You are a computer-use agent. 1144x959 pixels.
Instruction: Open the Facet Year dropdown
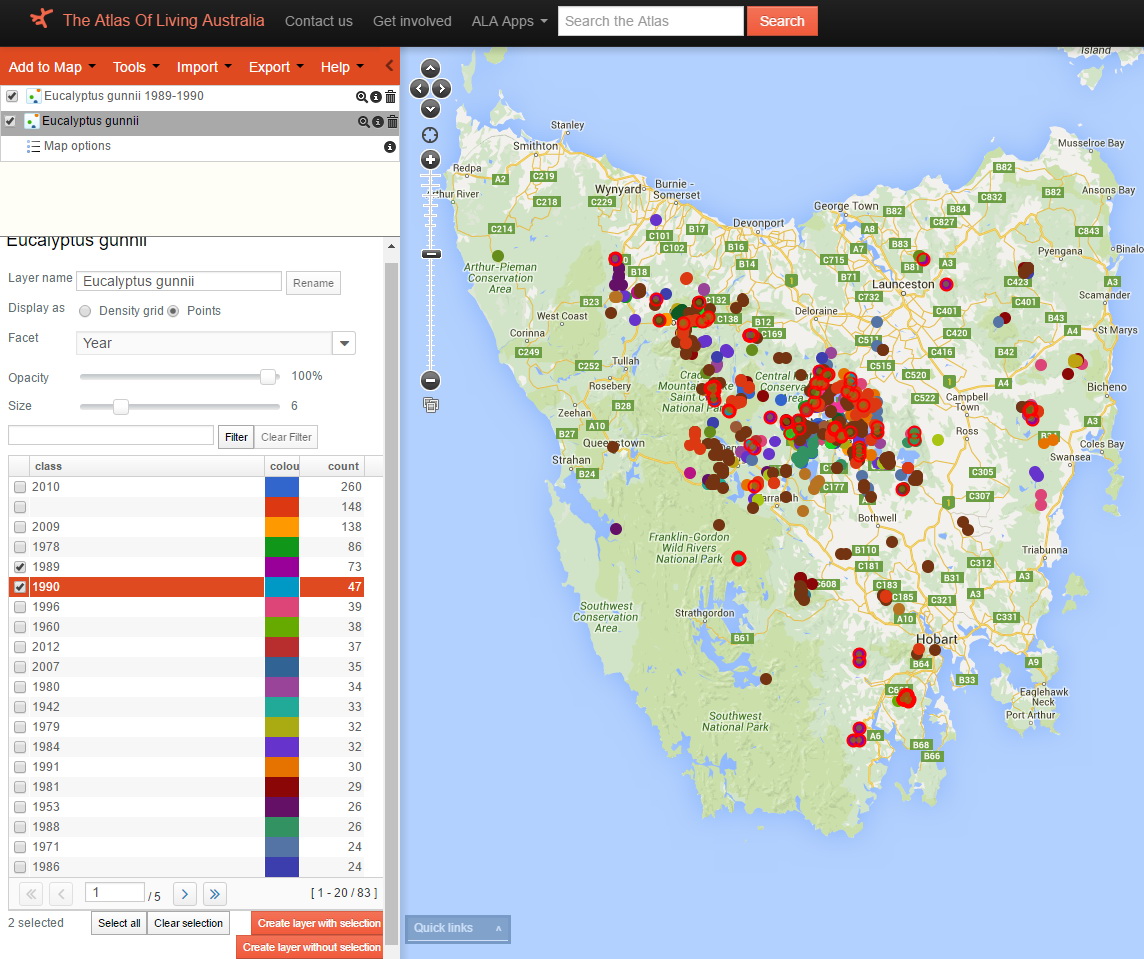pos(344,343)
